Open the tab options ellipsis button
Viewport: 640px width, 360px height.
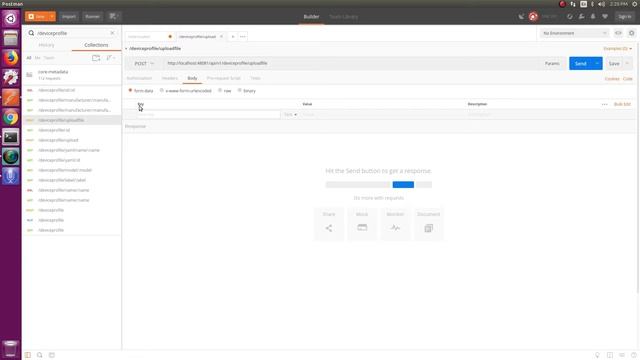tap(243, 37)
